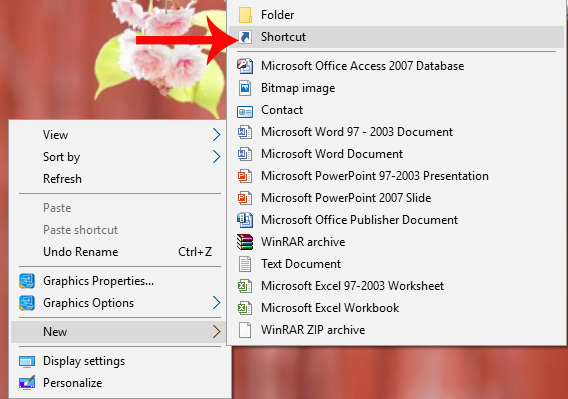
Task: Click the Excel 97-2003 Worksheet icon
Action: point(245,286)
